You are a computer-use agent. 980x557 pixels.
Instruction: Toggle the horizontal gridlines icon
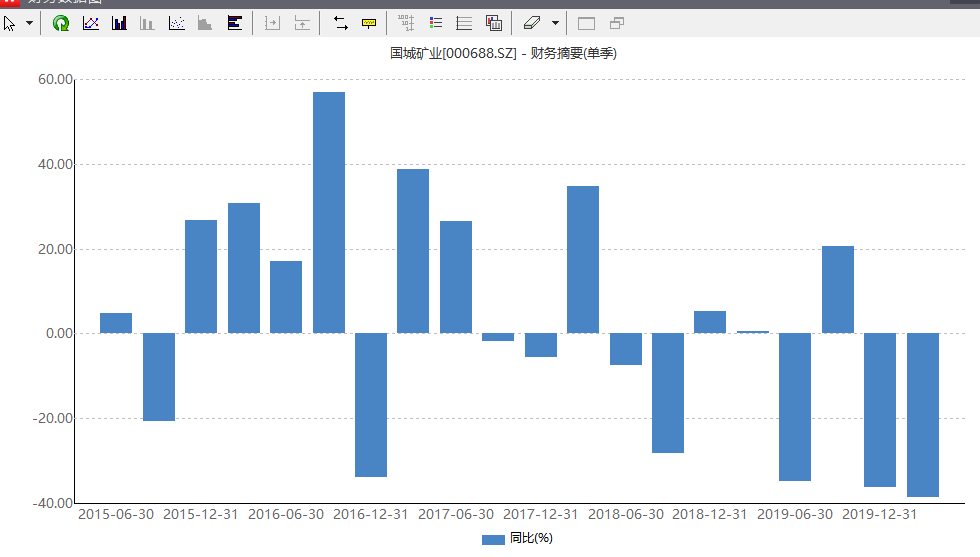(x=464, y=24)
